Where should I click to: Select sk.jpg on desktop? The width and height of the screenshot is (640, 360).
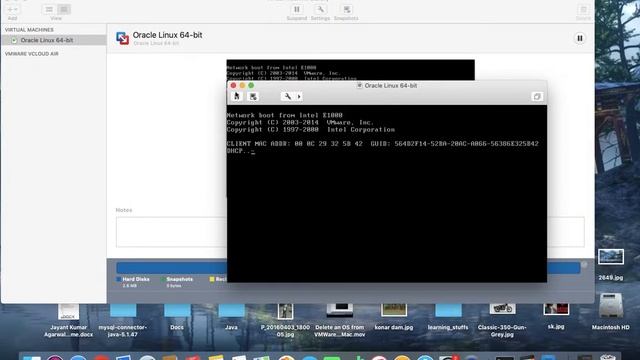[556, 317]
